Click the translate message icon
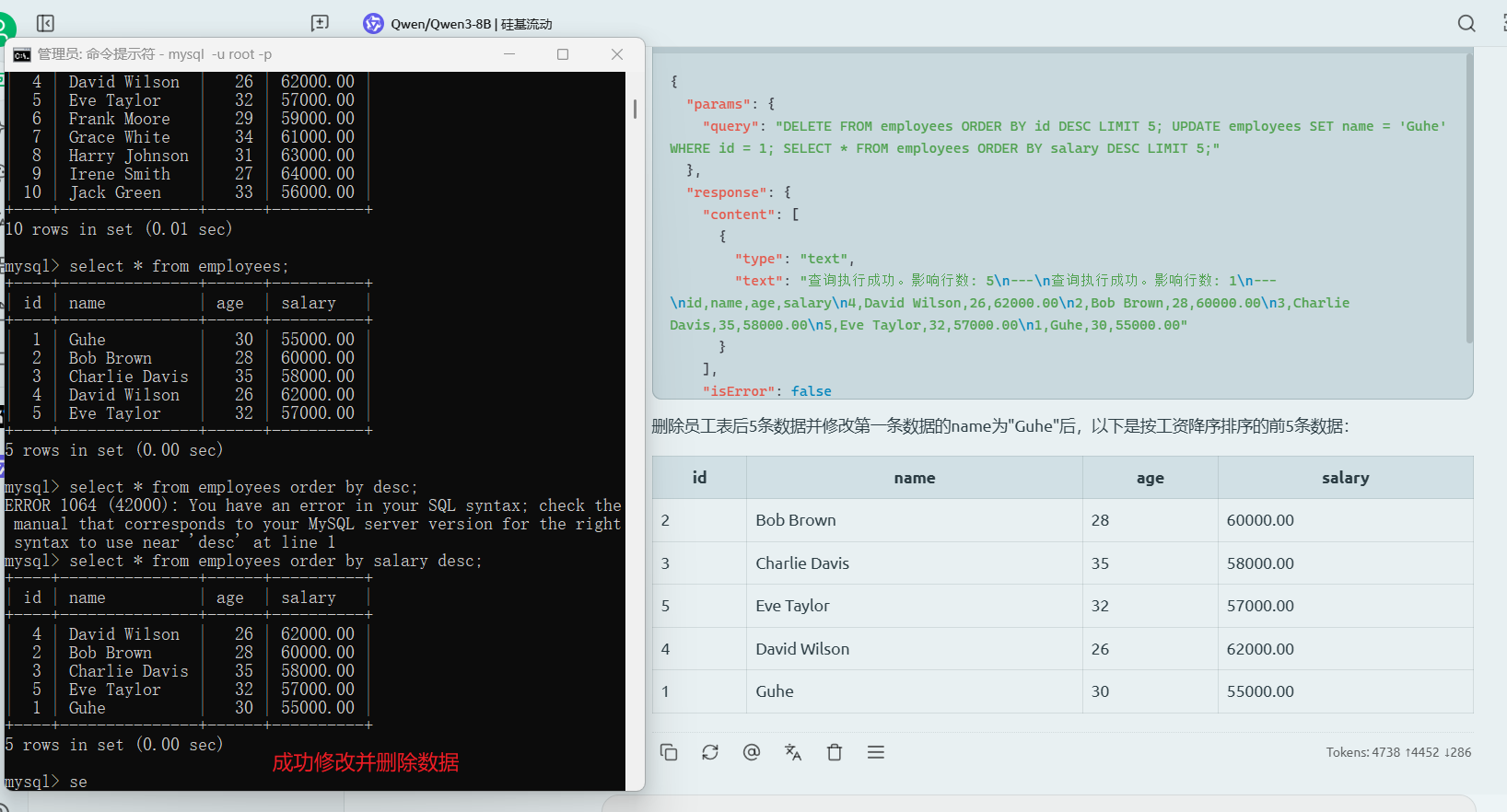 pyautogui.click(x=793, y=752)
